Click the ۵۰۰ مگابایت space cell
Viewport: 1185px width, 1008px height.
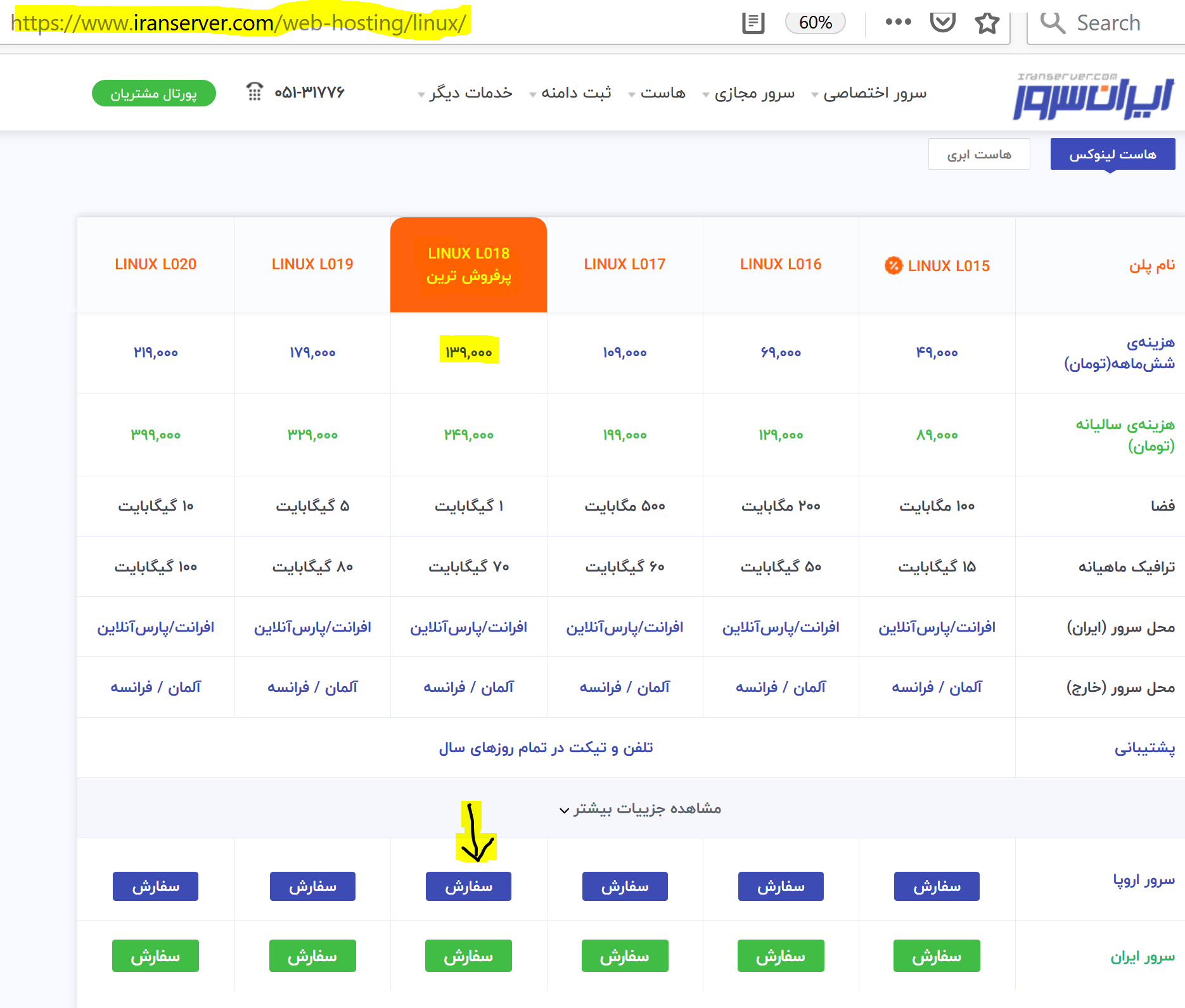625,506
